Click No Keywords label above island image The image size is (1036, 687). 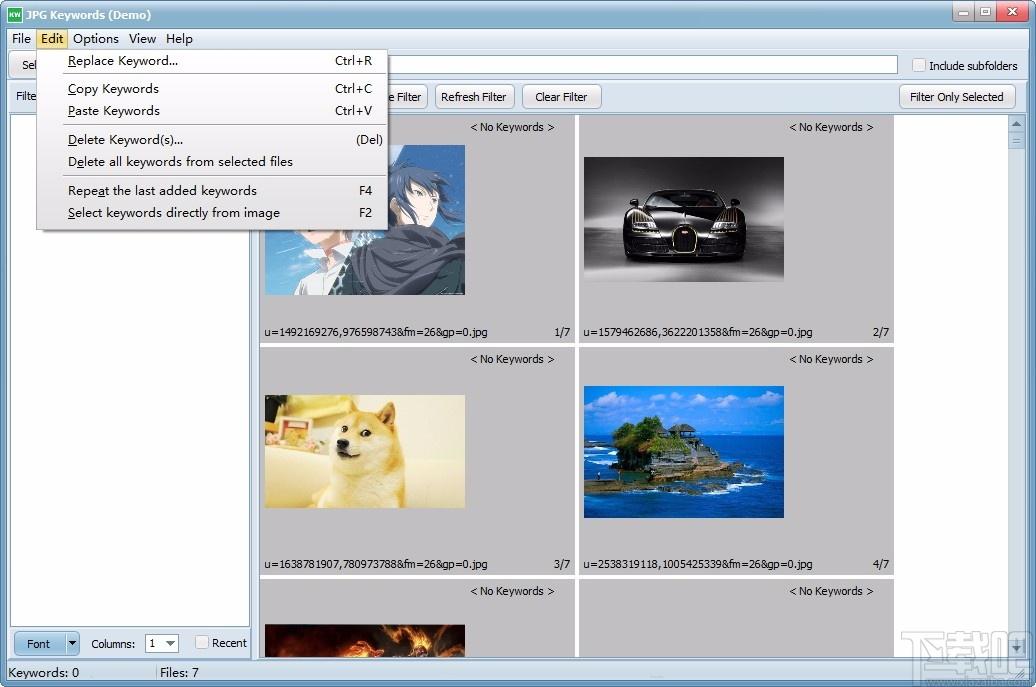831,359
